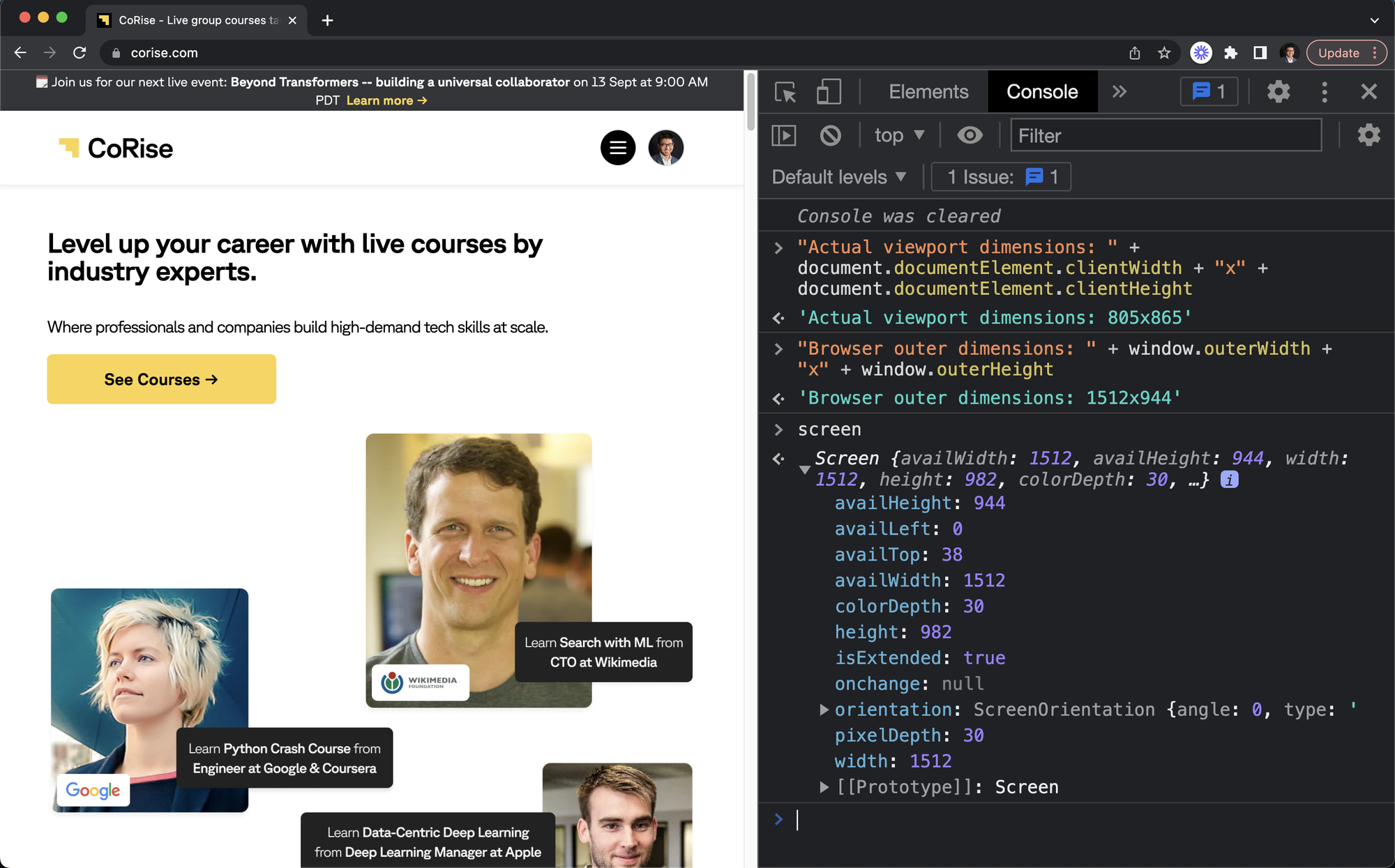Activate the inspect element picker icon

[785, 92]
